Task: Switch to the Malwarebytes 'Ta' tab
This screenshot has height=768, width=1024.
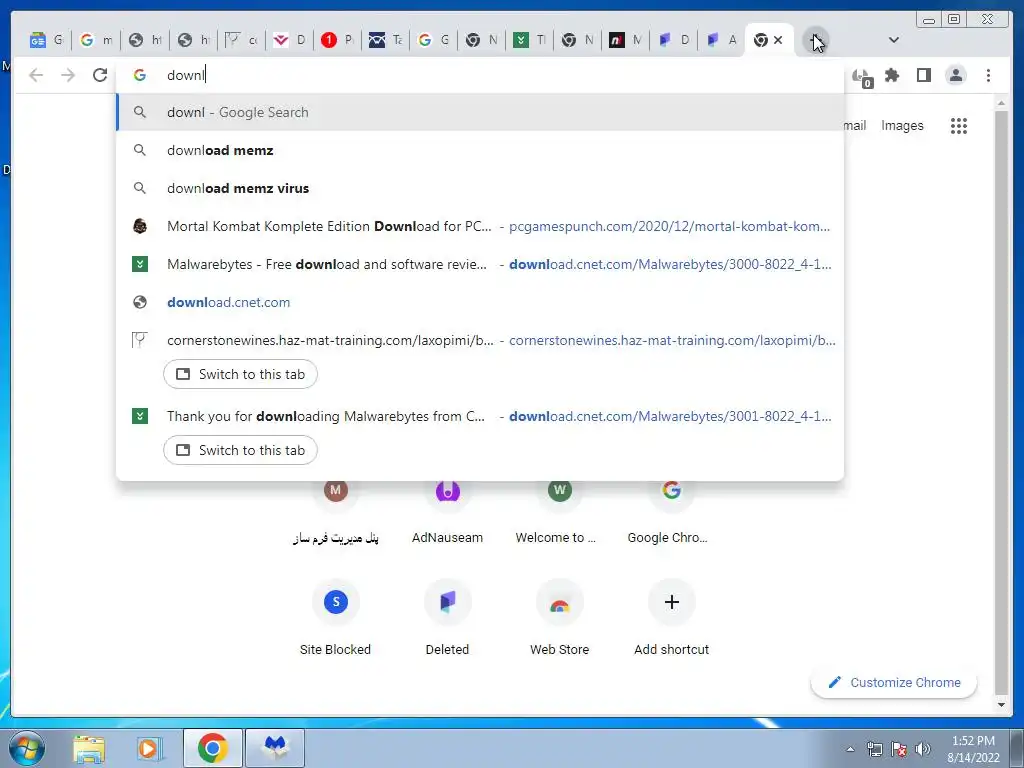Action: coord(385,40)
